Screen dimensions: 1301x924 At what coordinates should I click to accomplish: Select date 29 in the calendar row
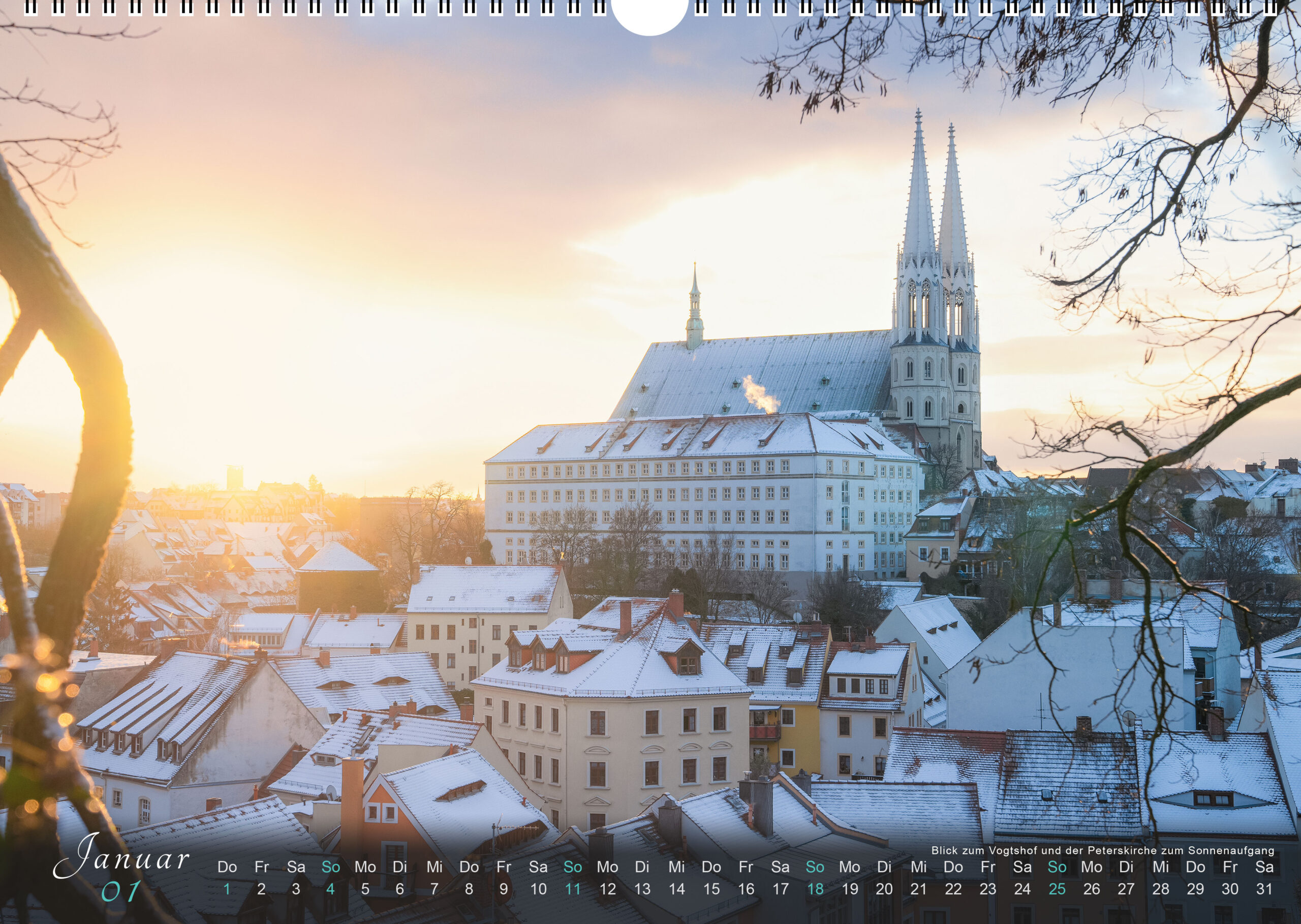(x=1196, y=889)
